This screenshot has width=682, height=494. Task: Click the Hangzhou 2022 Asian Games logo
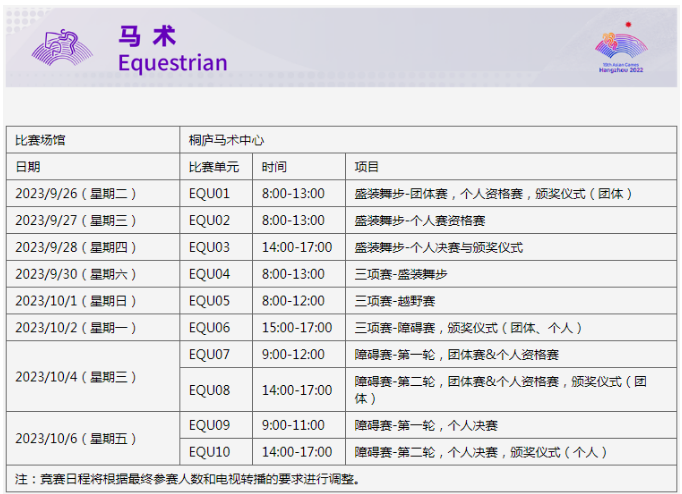point(622,48)
